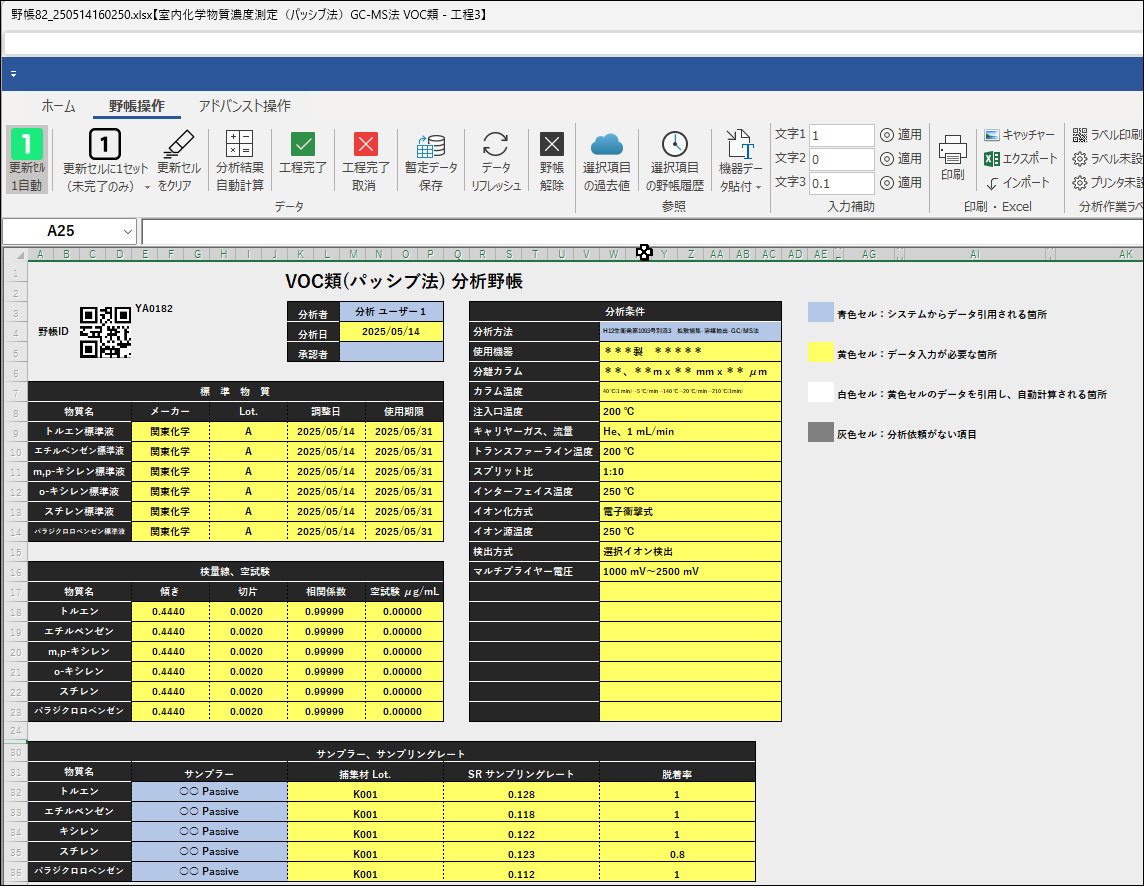
Task: Open the Name Box dropdown arrow
Action: click(x=128, y=231)
